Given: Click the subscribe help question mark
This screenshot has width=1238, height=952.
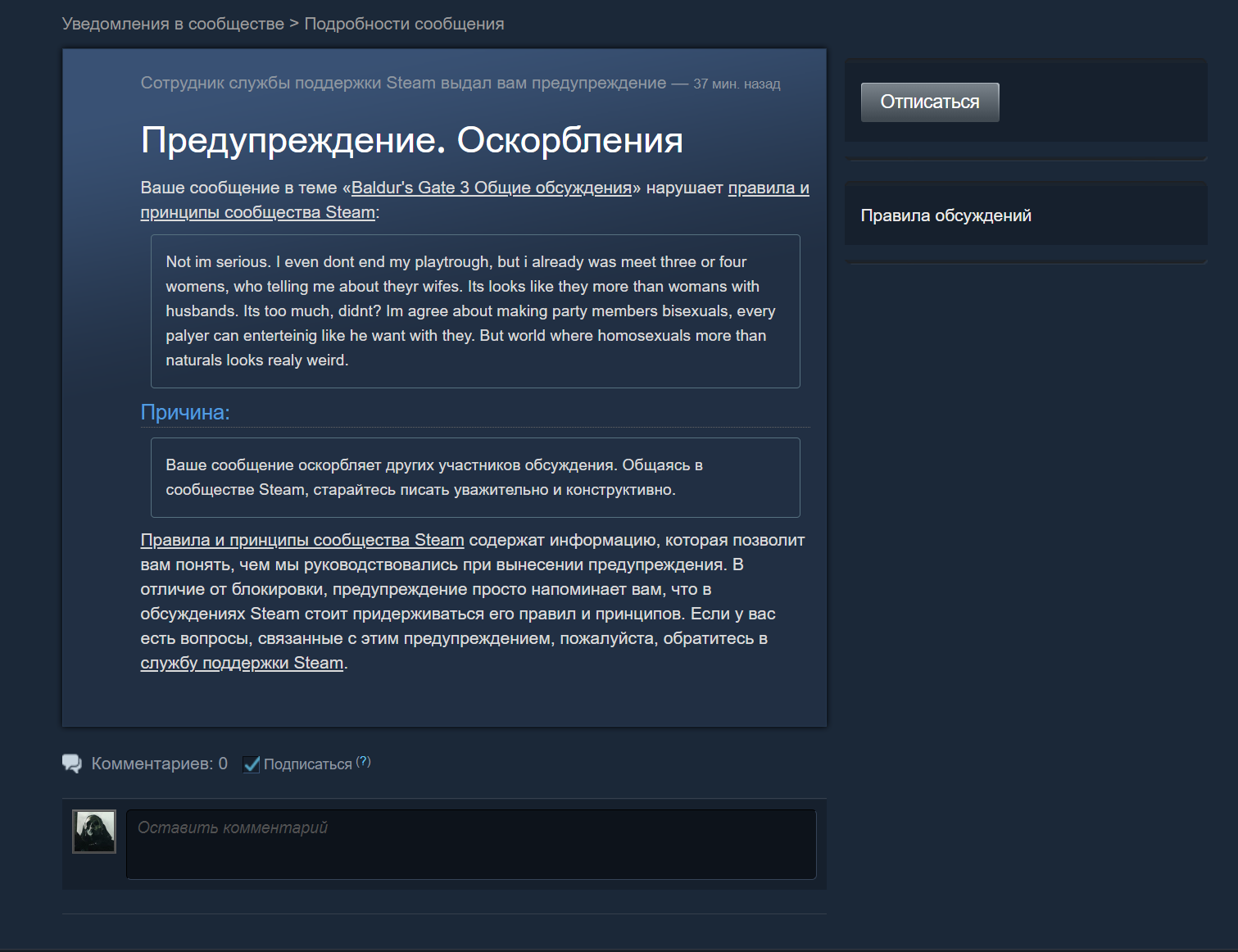Looking at the screenshot, I should coord(364,761).
